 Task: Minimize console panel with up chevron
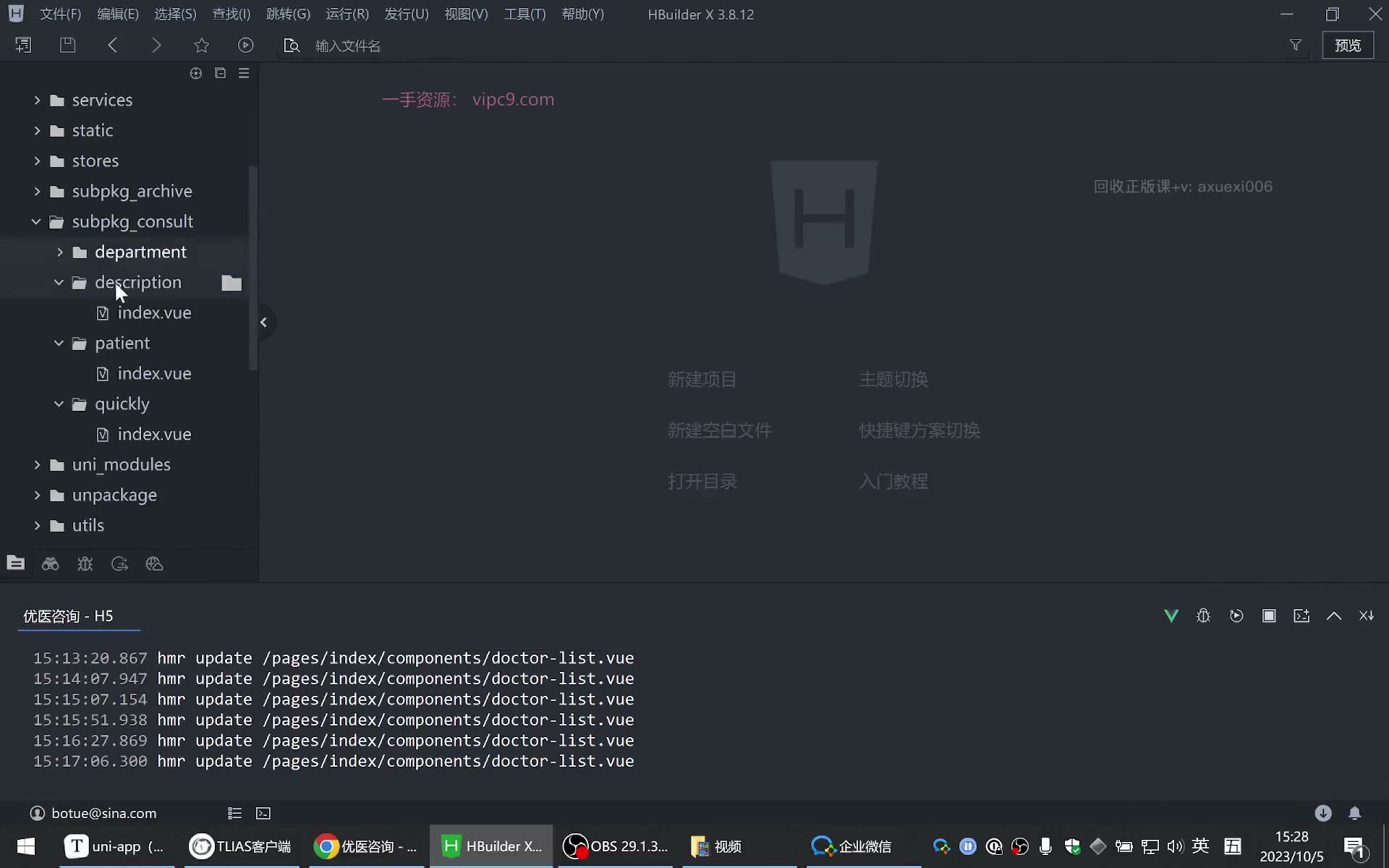click(1334, 616)
